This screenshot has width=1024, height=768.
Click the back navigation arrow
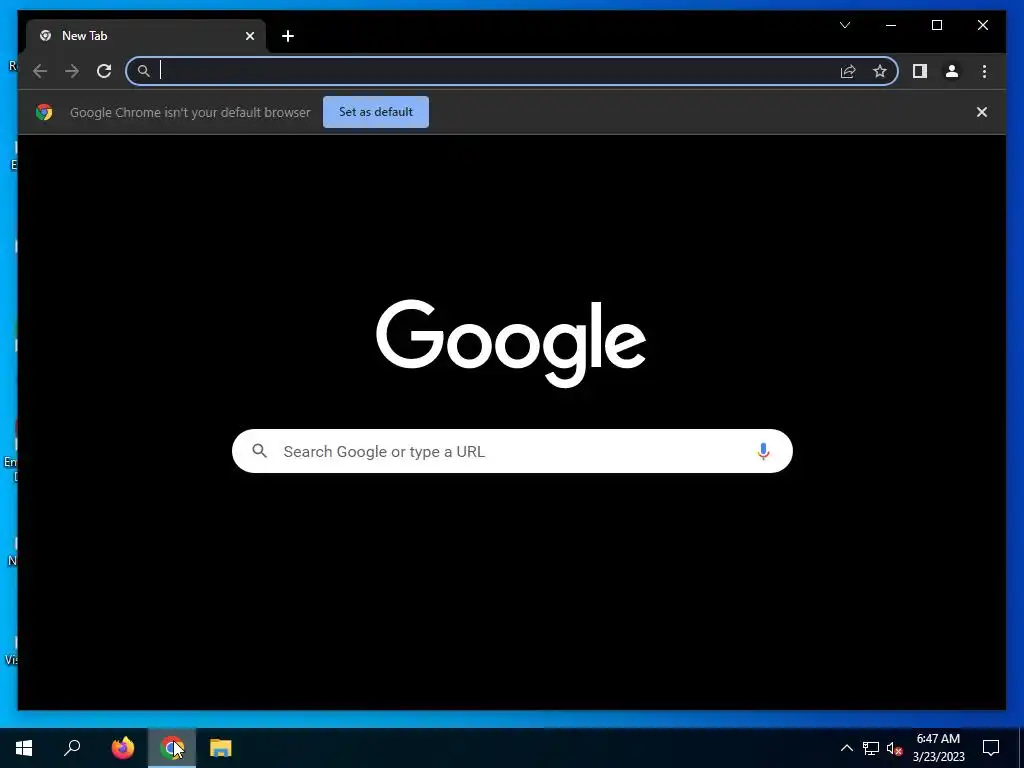click(x=40, y=71)
